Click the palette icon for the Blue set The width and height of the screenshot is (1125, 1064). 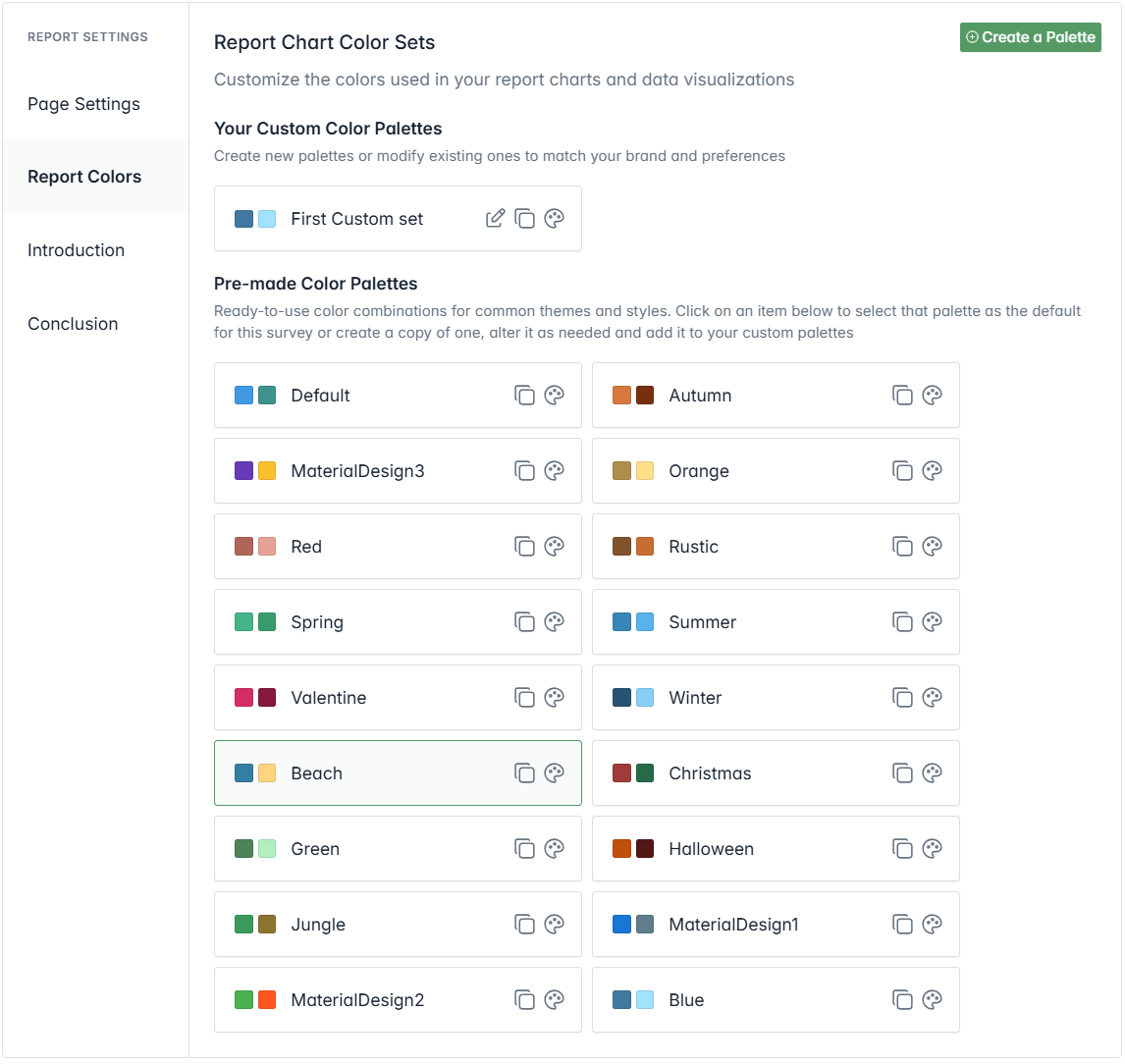(933, 1000)
